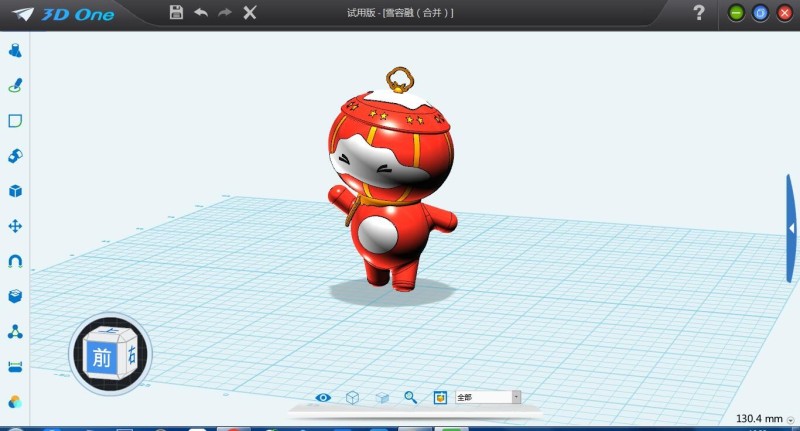Click the X delete icon beside redo
This screenshot has width=800, height=431.
click(249, 12)
